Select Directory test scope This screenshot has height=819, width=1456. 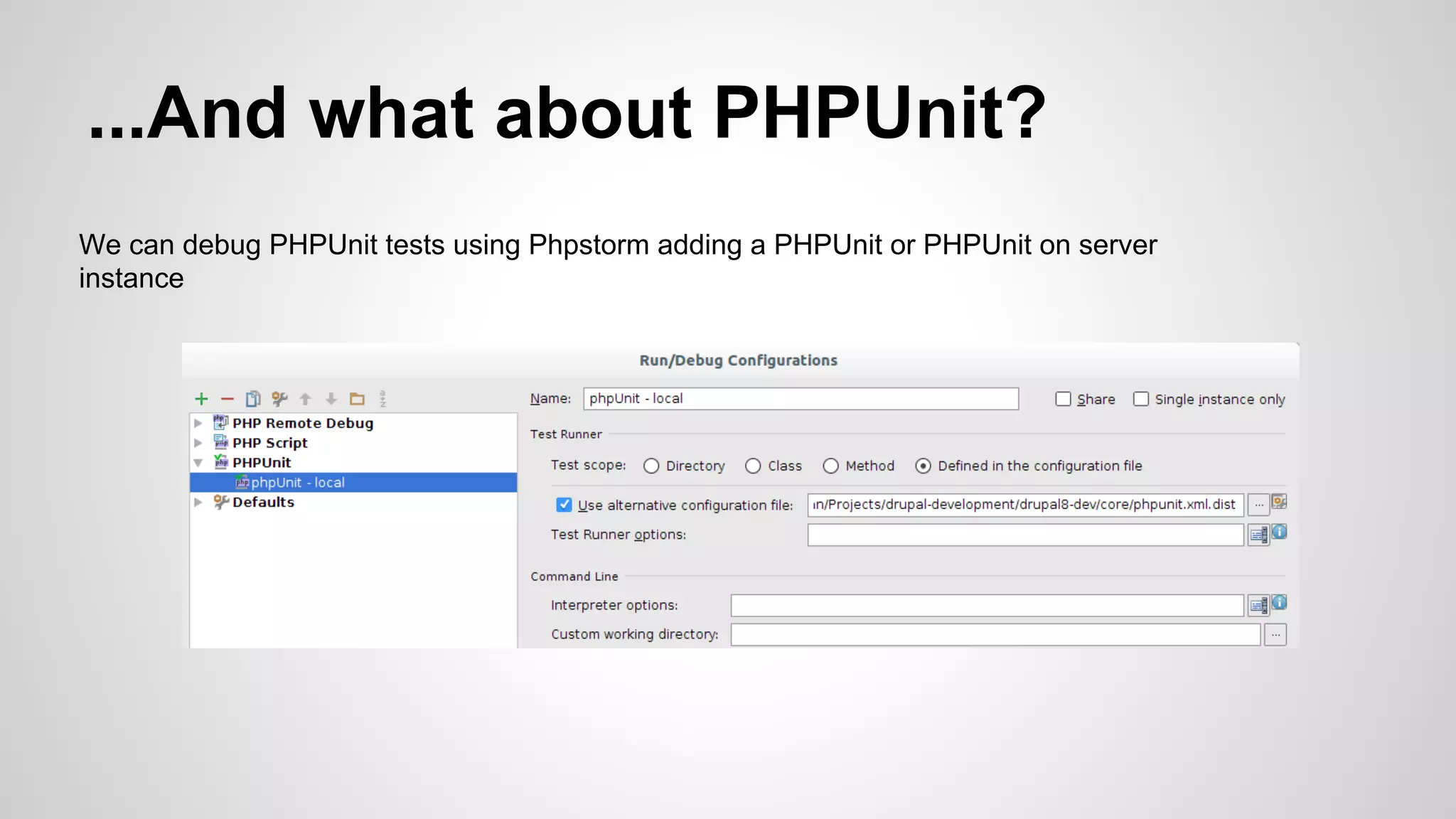click(x=651, y=466)
